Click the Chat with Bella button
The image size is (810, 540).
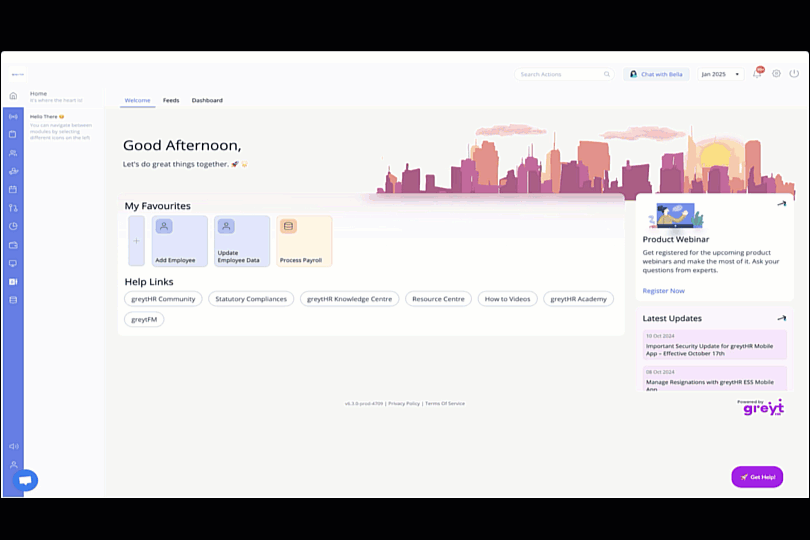pyautogui.click(x=656, y=74)
